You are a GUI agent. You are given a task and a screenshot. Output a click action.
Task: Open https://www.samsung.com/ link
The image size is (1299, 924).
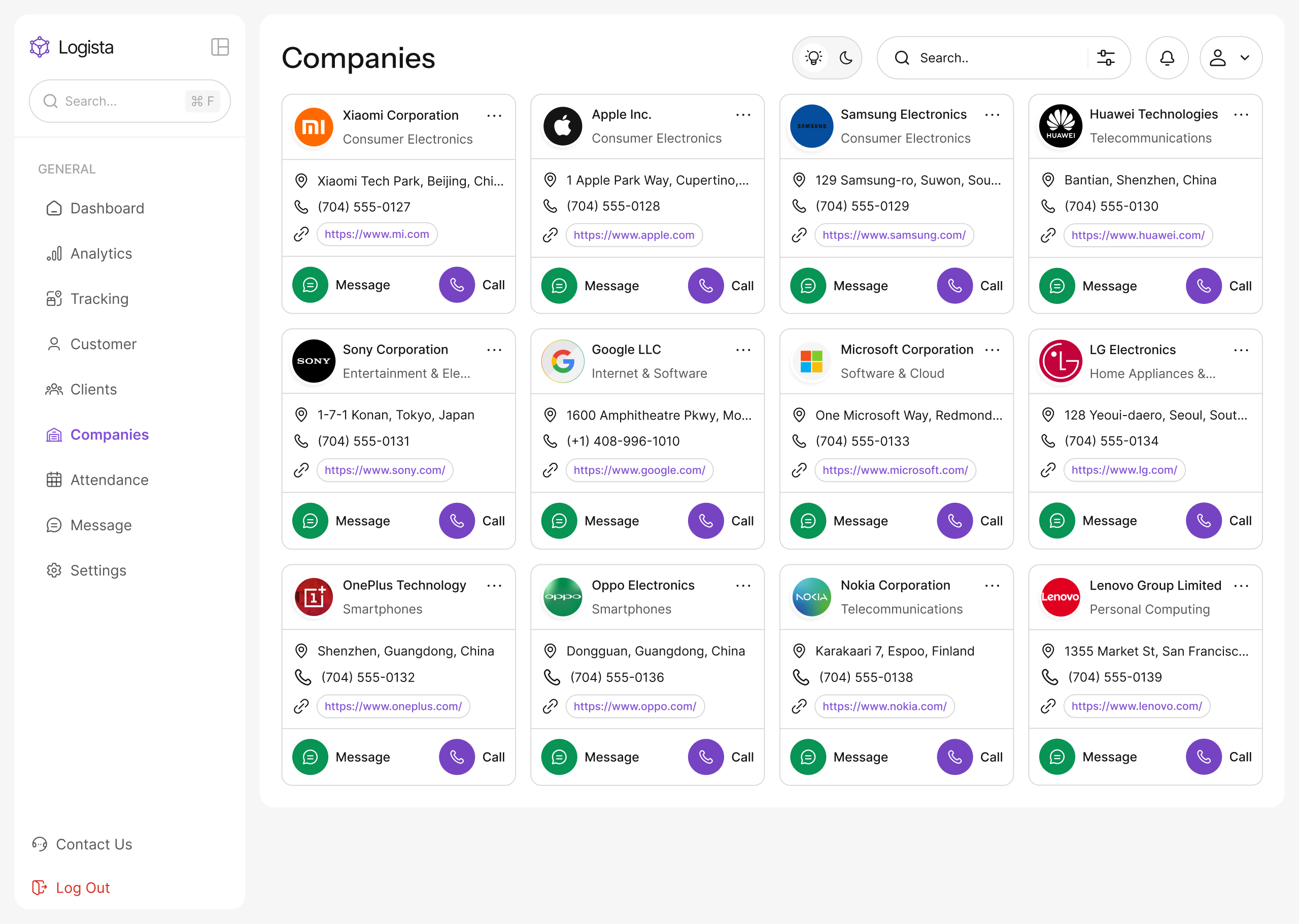[894, 235]
